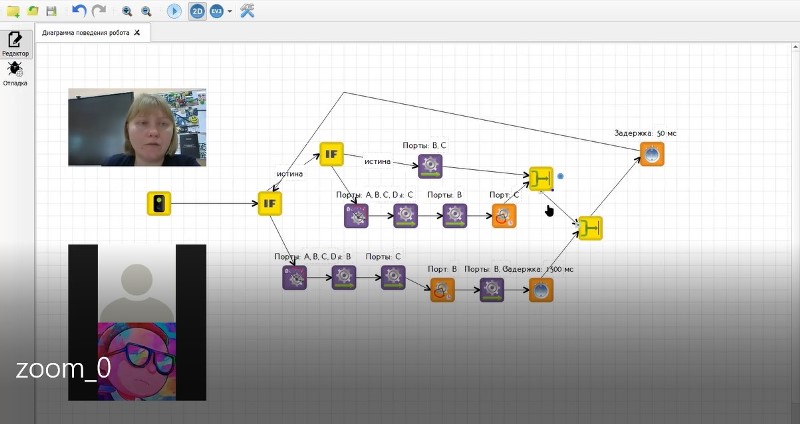The image size is (800, 424).
Task: Switch to the Редактор mode
Action: pos(15,43)
